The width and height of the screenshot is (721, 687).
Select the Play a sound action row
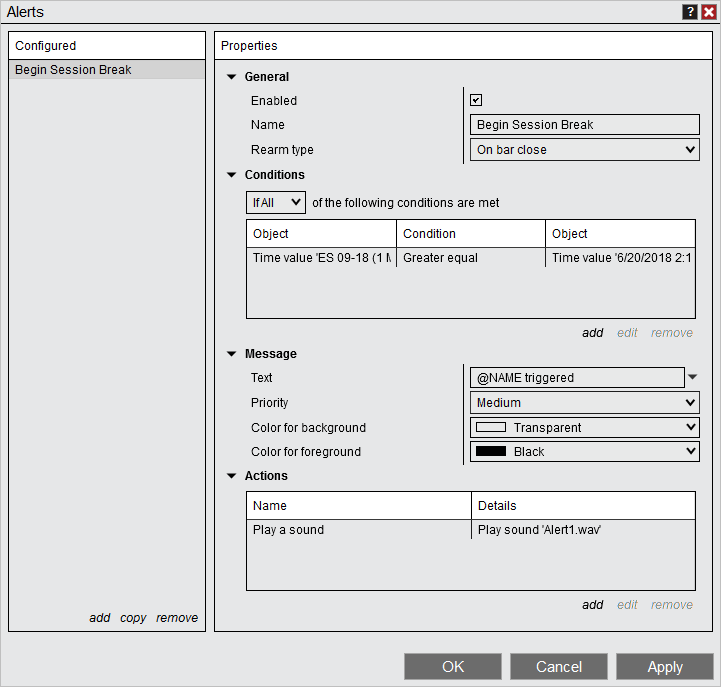359,530
